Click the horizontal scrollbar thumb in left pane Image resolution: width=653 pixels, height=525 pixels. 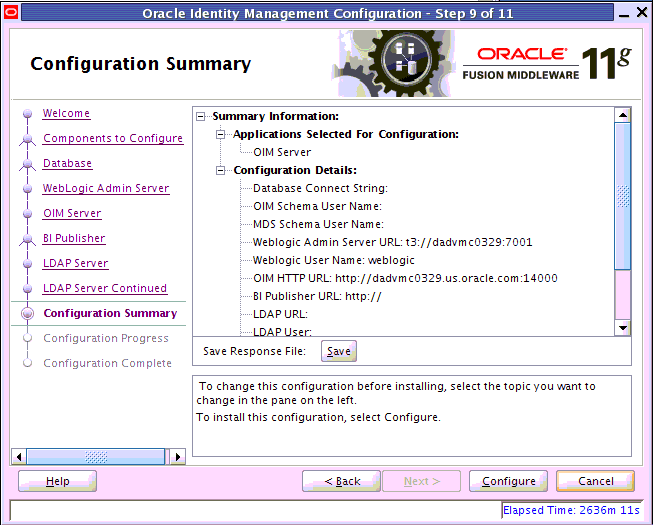[x=97, y=456]
